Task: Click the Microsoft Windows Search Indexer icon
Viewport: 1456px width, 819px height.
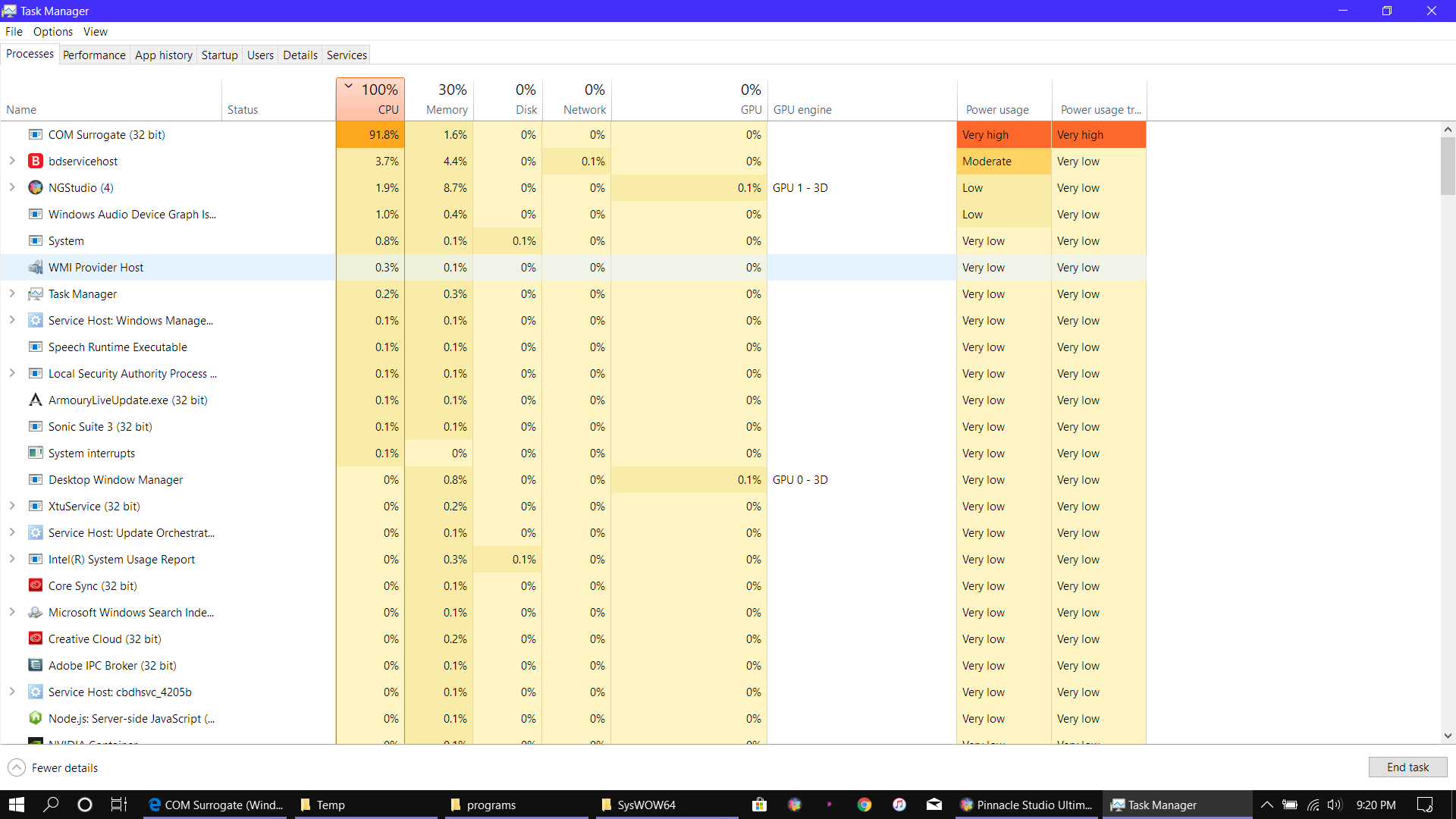Action: pos(35,612)
